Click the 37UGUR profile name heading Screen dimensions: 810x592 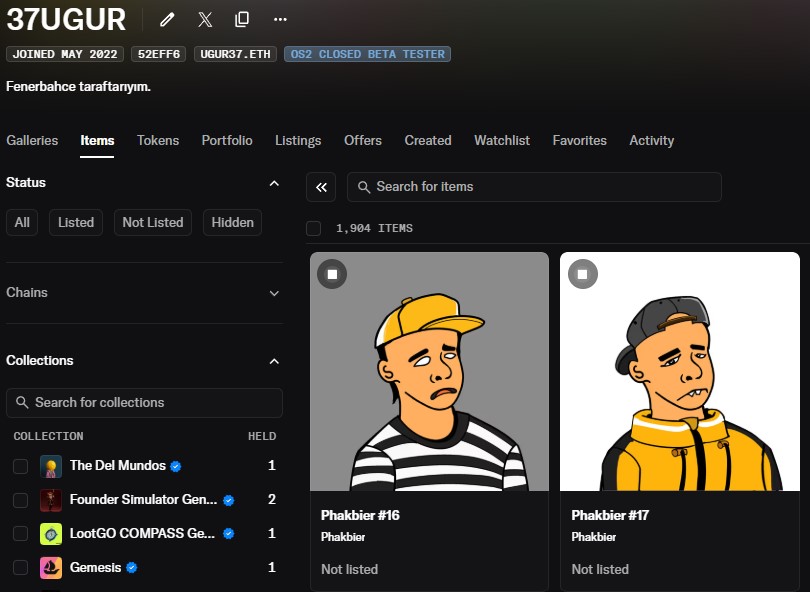tap(66, 20)
